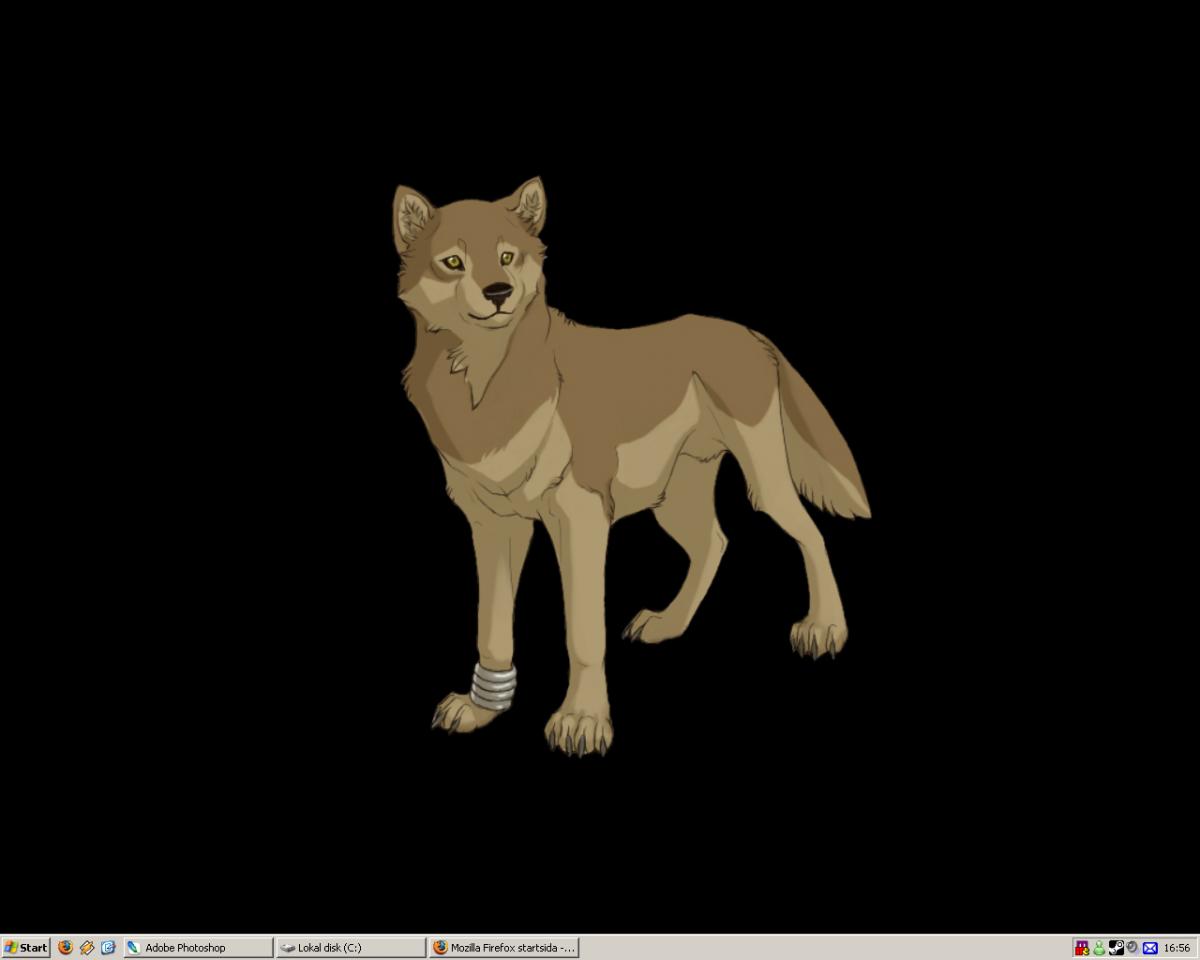
Task: Switch to the Adobe Photoshop taskbar window
Action: 198,947
